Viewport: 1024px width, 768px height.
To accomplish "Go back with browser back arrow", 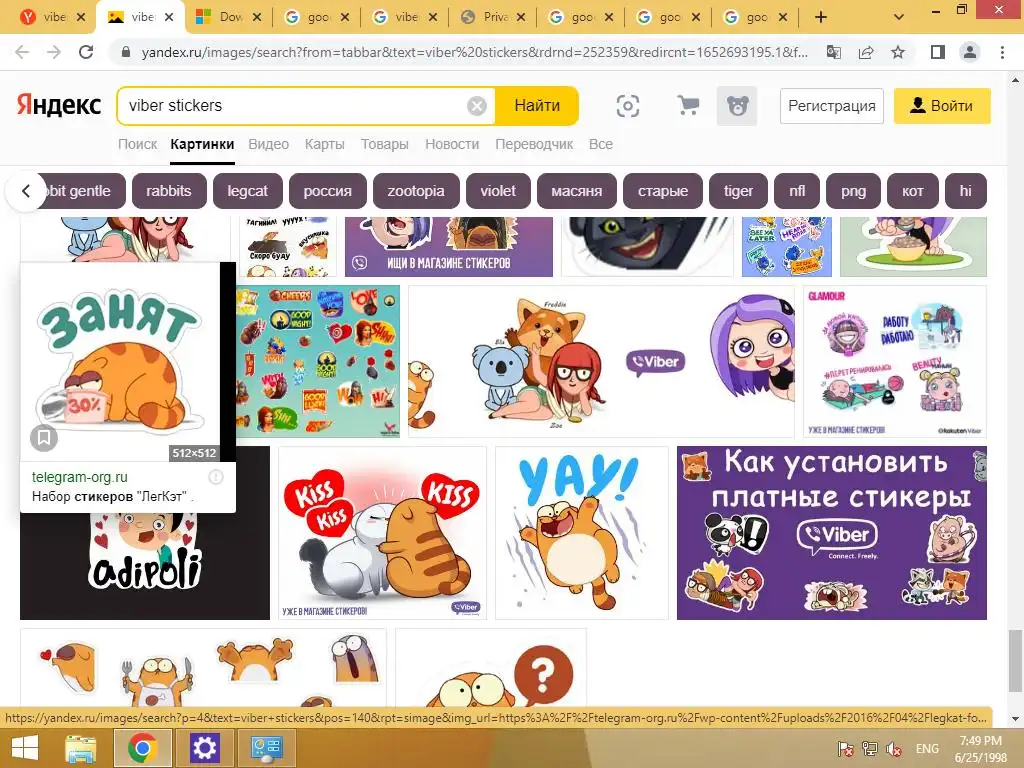I will 22,52.
